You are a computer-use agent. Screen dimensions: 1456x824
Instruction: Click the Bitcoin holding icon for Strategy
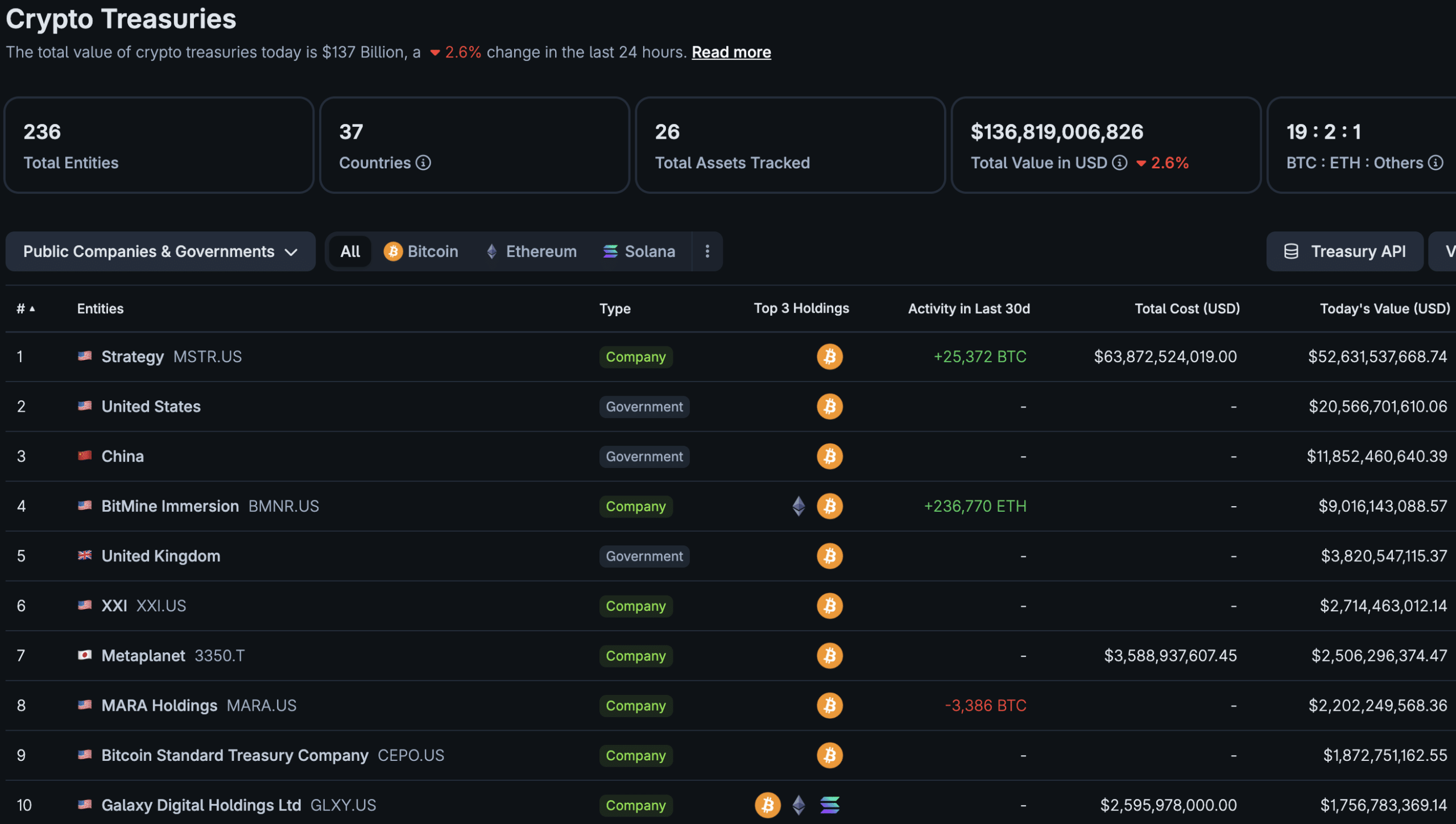(x=830, y=357)
